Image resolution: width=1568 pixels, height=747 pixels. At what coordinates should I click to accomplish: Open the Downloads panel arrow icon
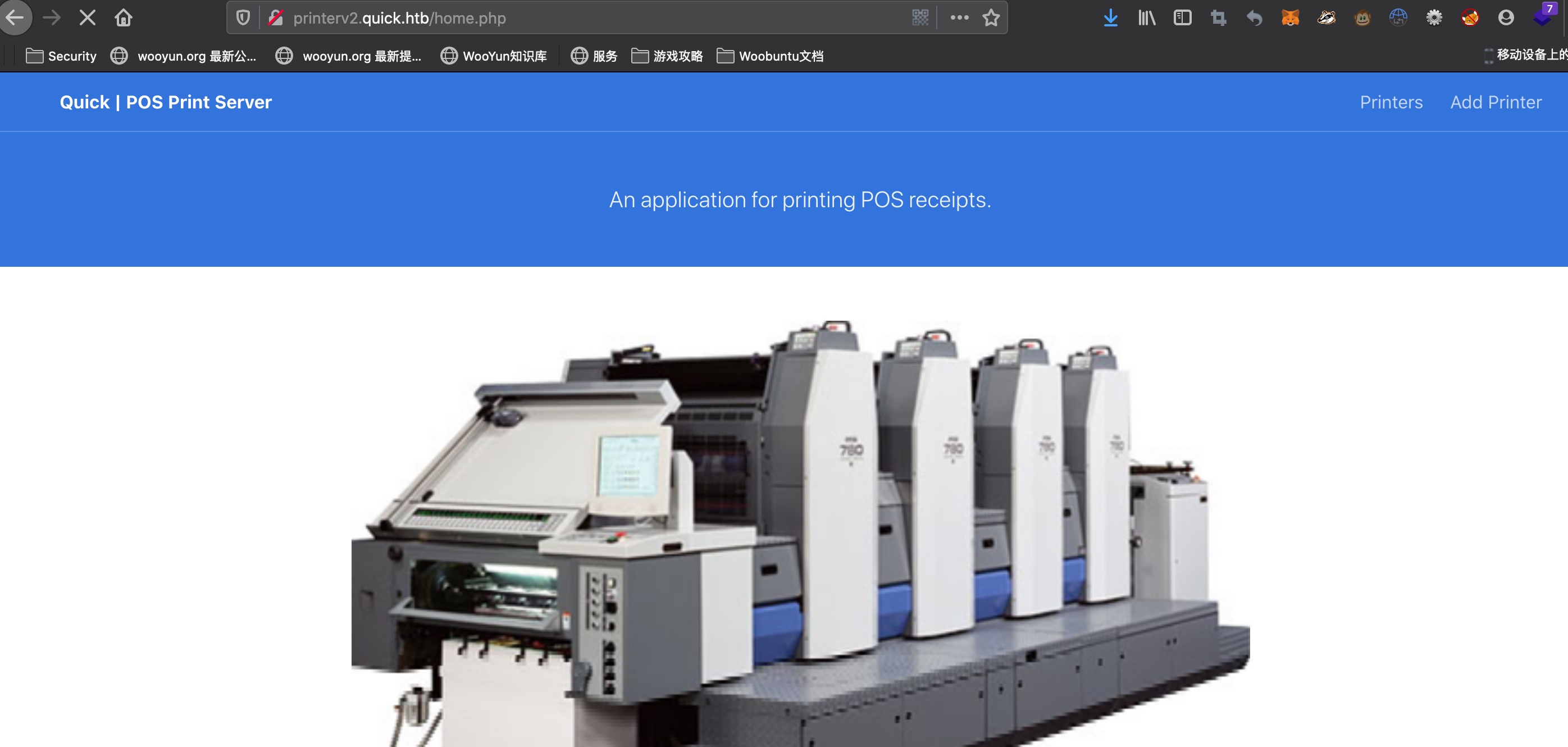pos(1110,17)
